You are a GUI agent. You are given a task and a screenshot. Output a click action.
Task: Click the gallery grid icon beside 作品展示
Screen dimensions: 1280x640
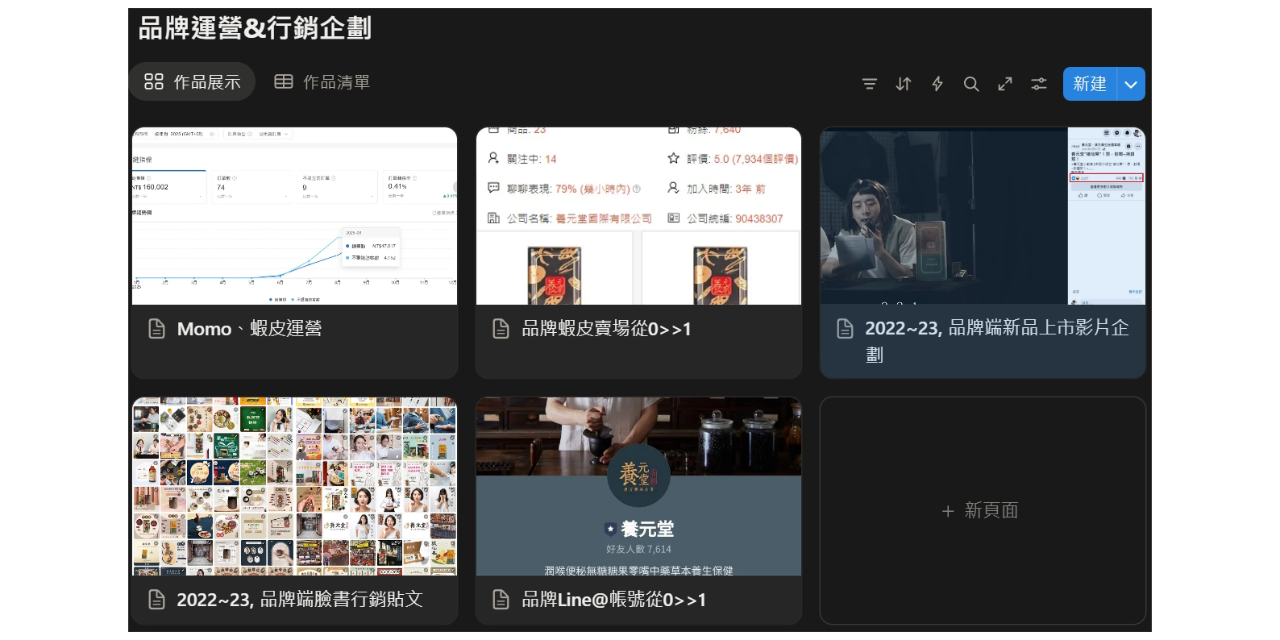(154, 82)
